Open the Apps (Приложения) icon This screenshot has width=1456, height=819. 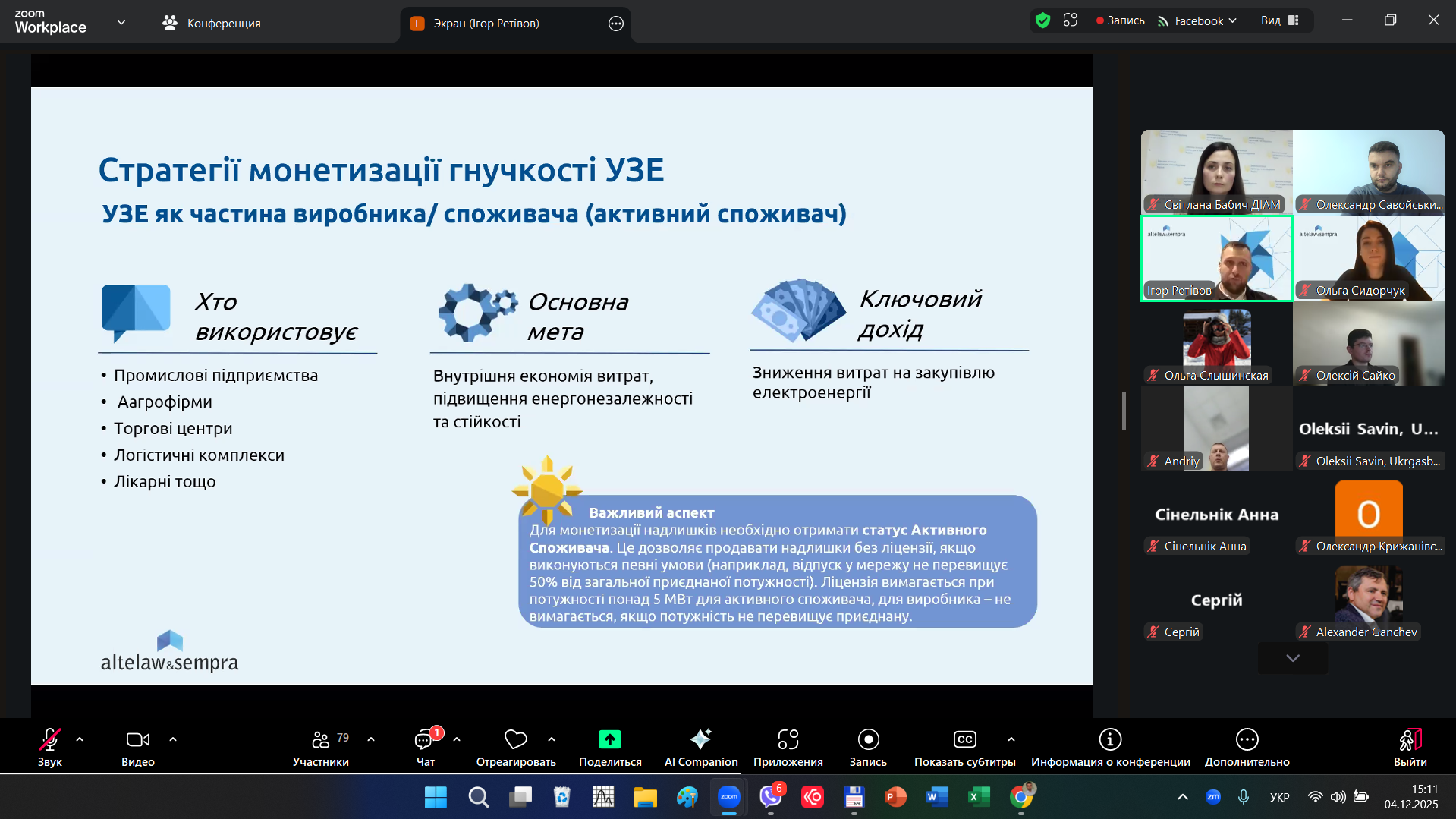click(x=788, y=739)
